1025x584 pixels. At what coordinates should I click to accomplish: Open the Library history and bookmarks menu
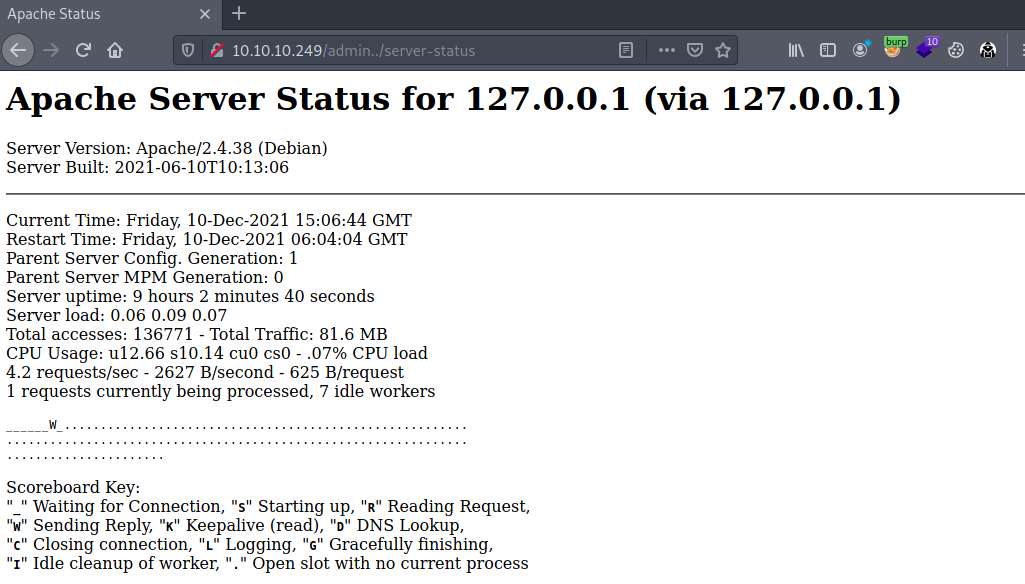[796, 50]
